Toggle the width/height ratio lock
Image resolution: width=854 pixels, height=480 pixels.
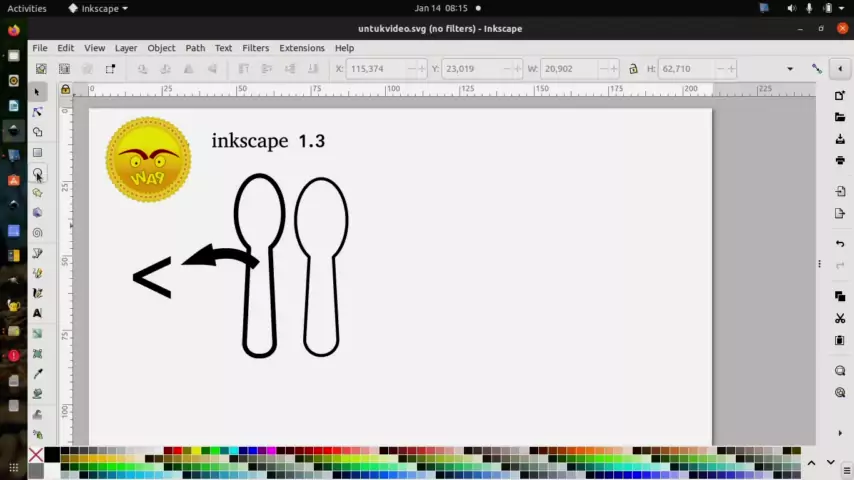(x=633, y=69)
